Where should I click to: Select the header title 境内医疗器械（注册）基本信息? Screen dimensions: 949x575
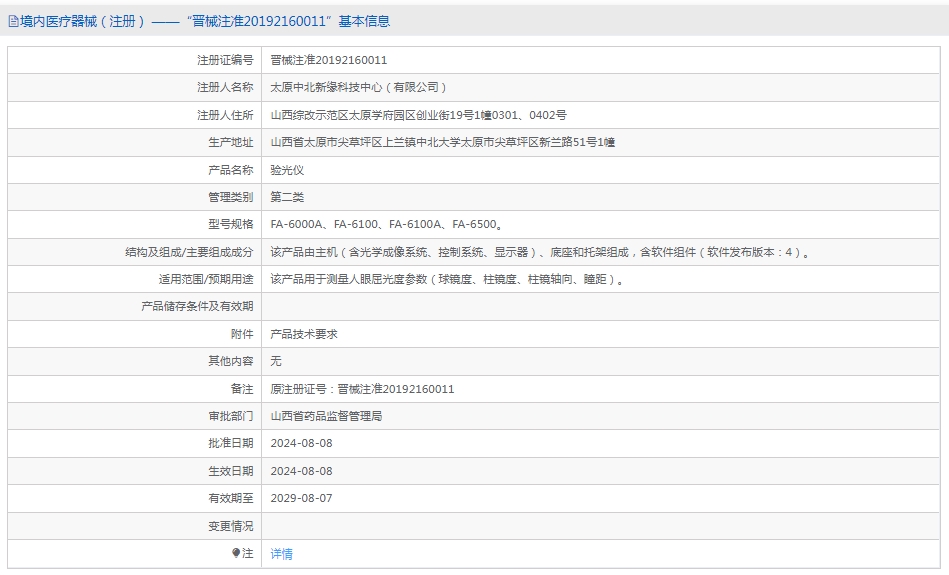205,22
